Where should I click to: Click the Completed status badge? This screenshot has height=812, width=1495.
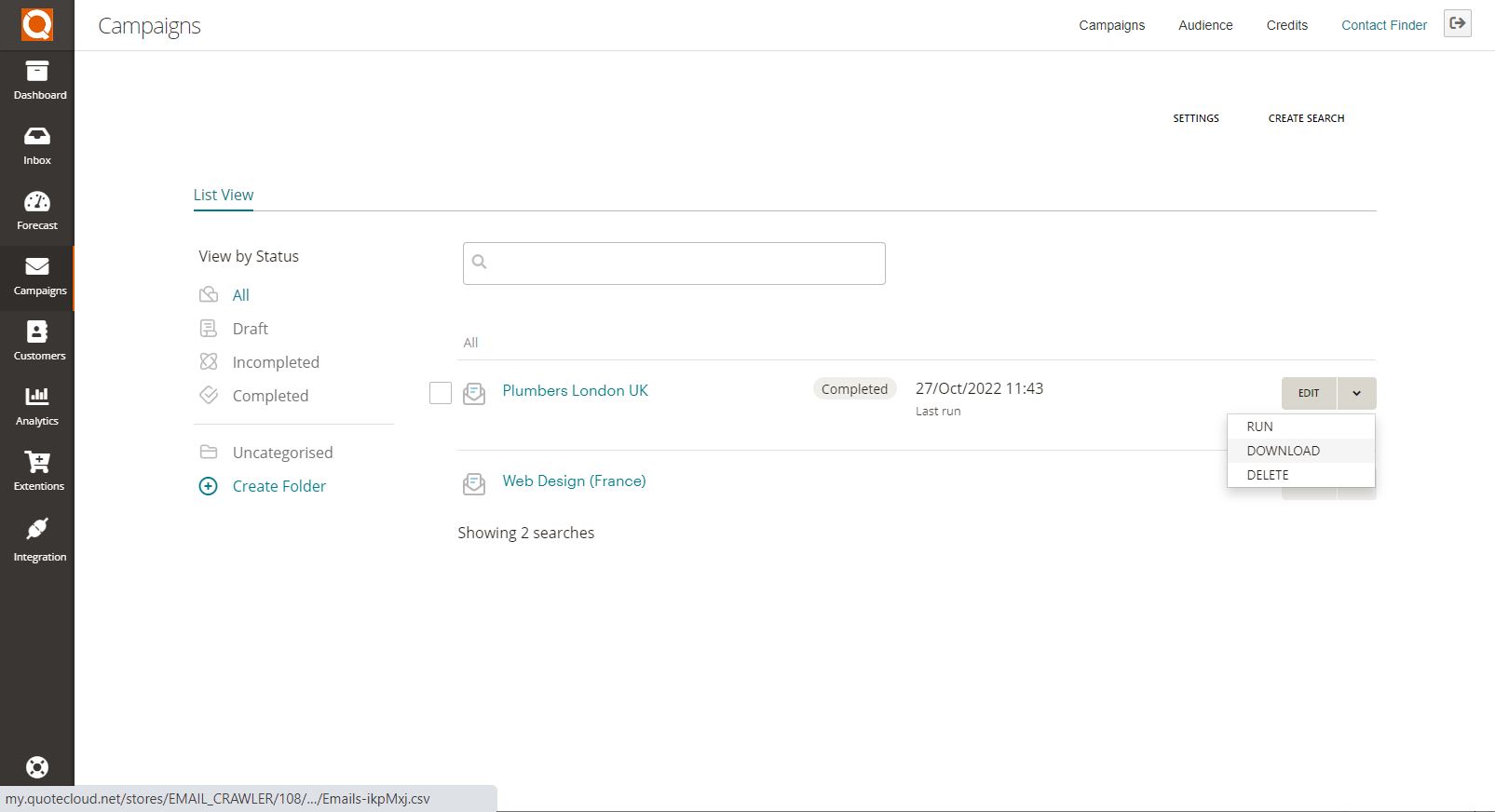point(854,389)
